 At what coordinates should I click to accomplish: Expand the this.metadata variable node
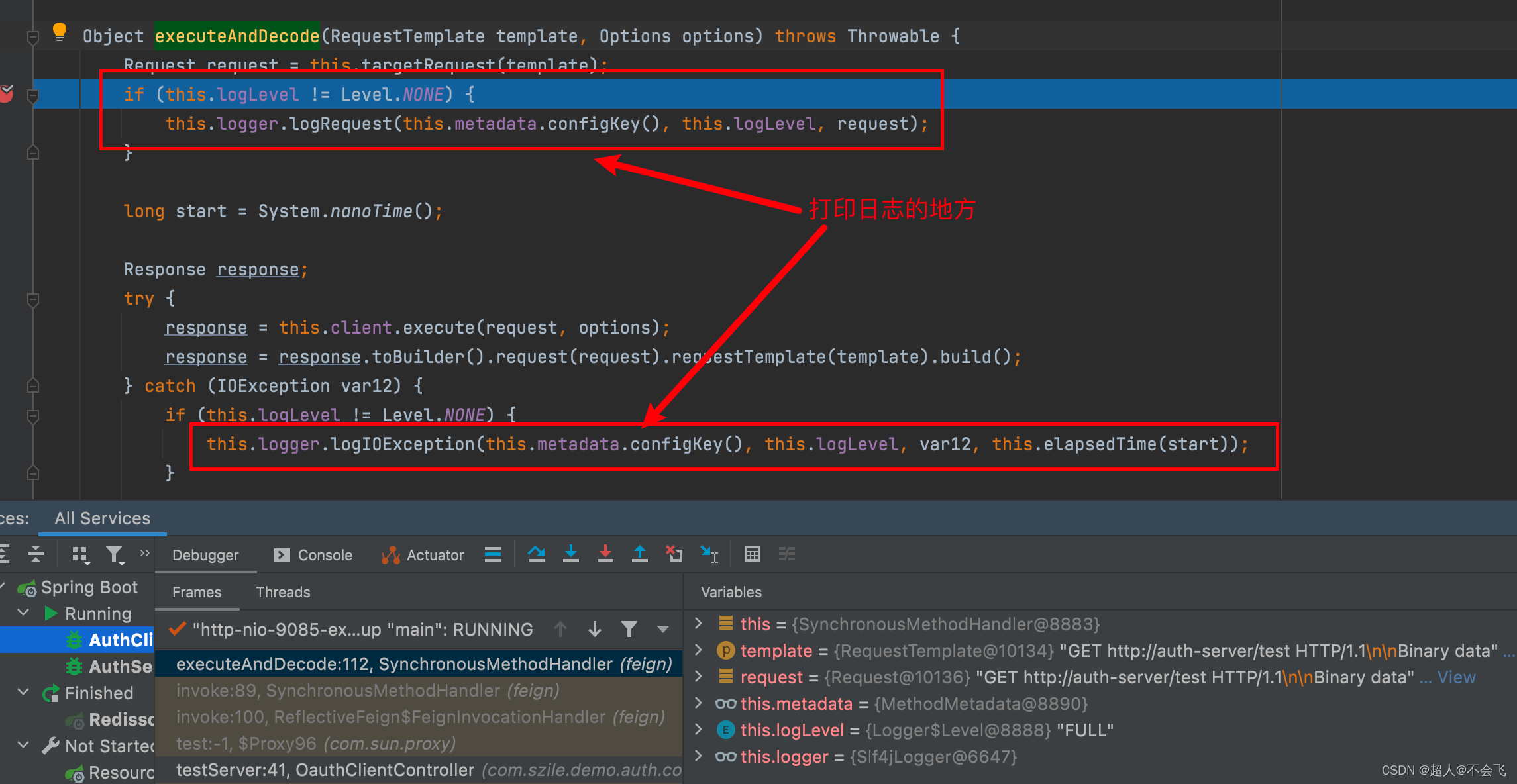[x=698, y=703]
